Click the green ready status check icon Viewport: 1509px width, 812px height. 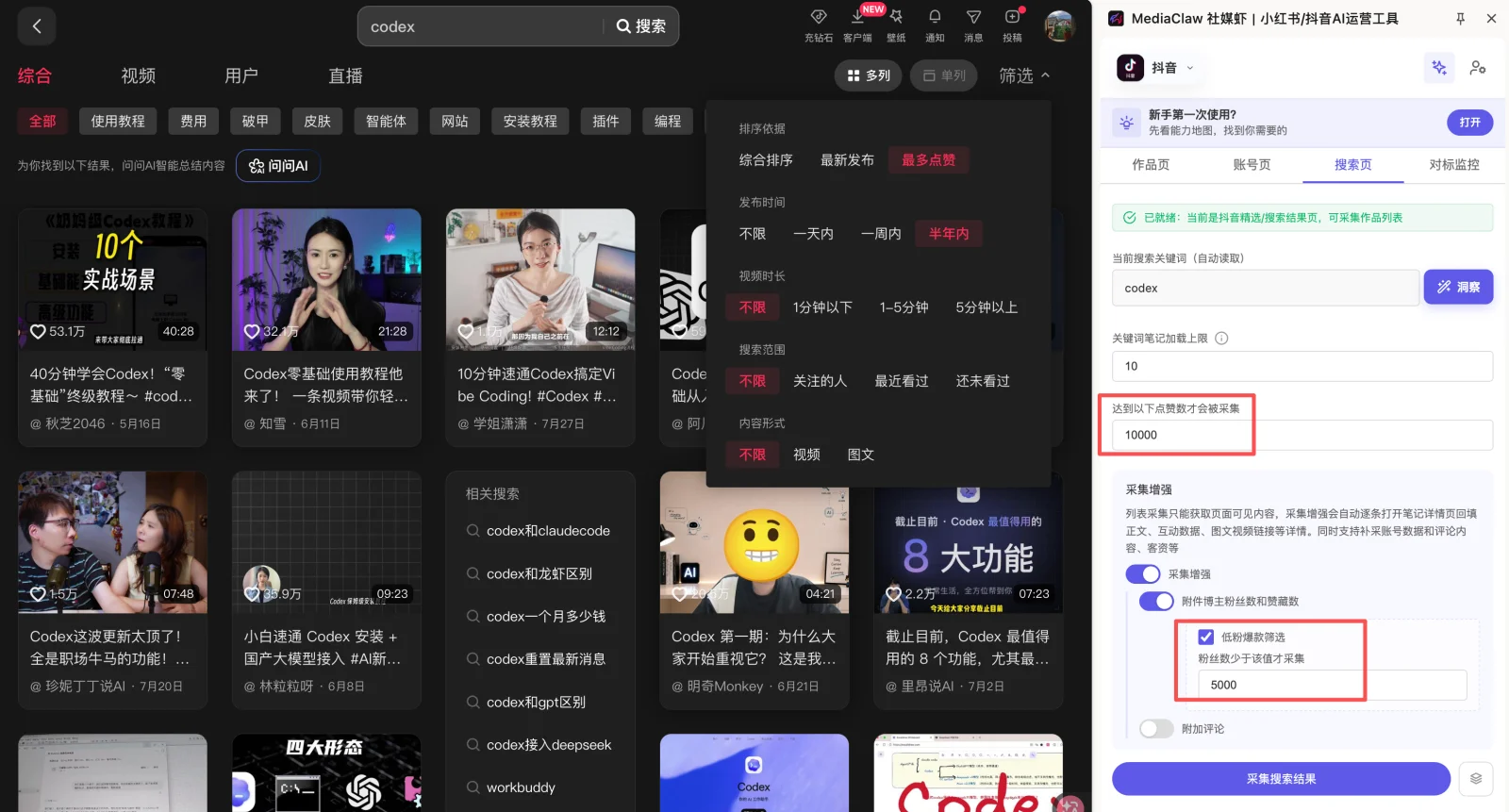click(1129, 218)
